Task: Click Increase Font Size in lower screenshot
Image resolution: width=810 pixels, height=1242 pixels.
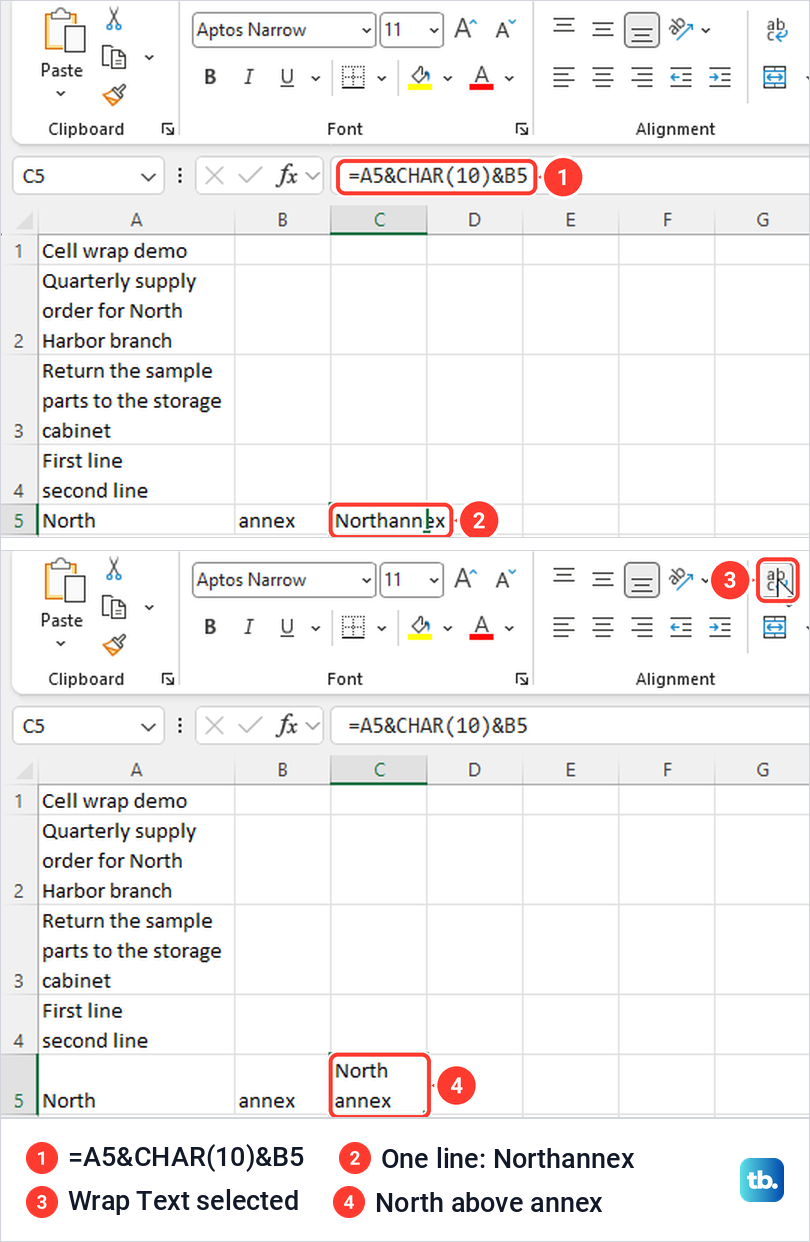Action: 465,580
